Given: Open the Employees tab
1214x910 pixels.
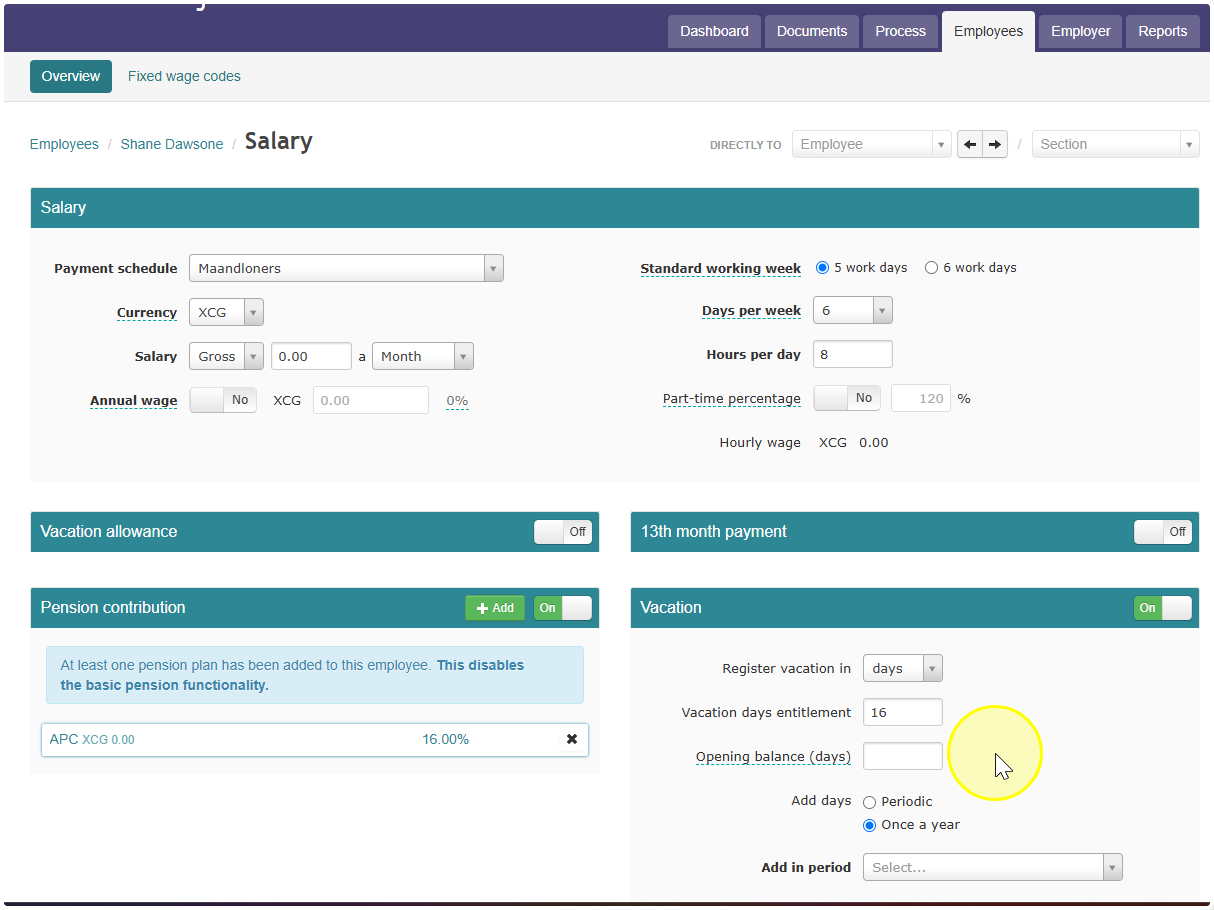Looking at the screenshot, I should coord(988,31).
